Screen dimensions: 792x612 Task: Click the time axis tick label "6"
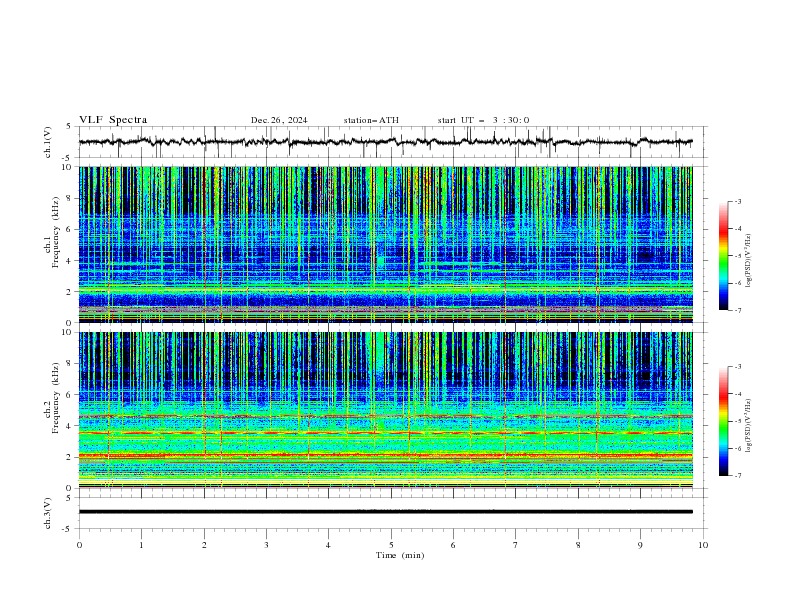pos(453,545)
